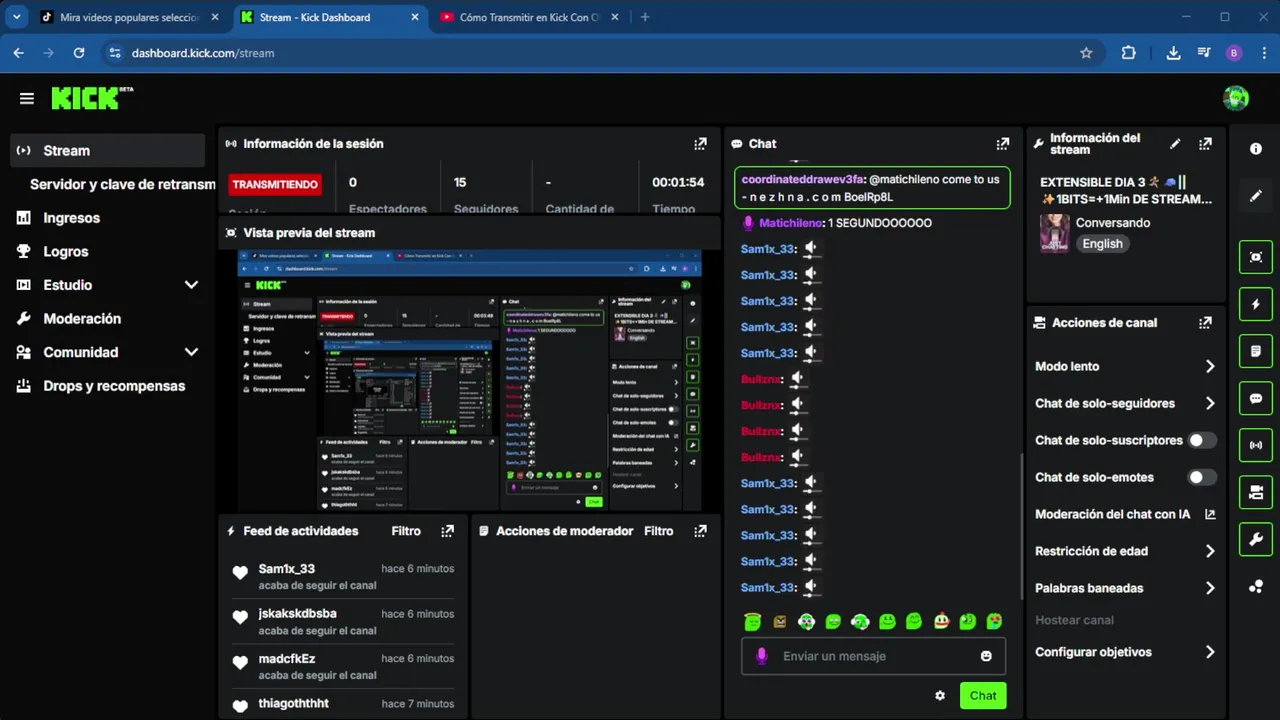Click follower jskakskdbsba in activity feed
1280x720 pixels.
[x=297, y=614]
